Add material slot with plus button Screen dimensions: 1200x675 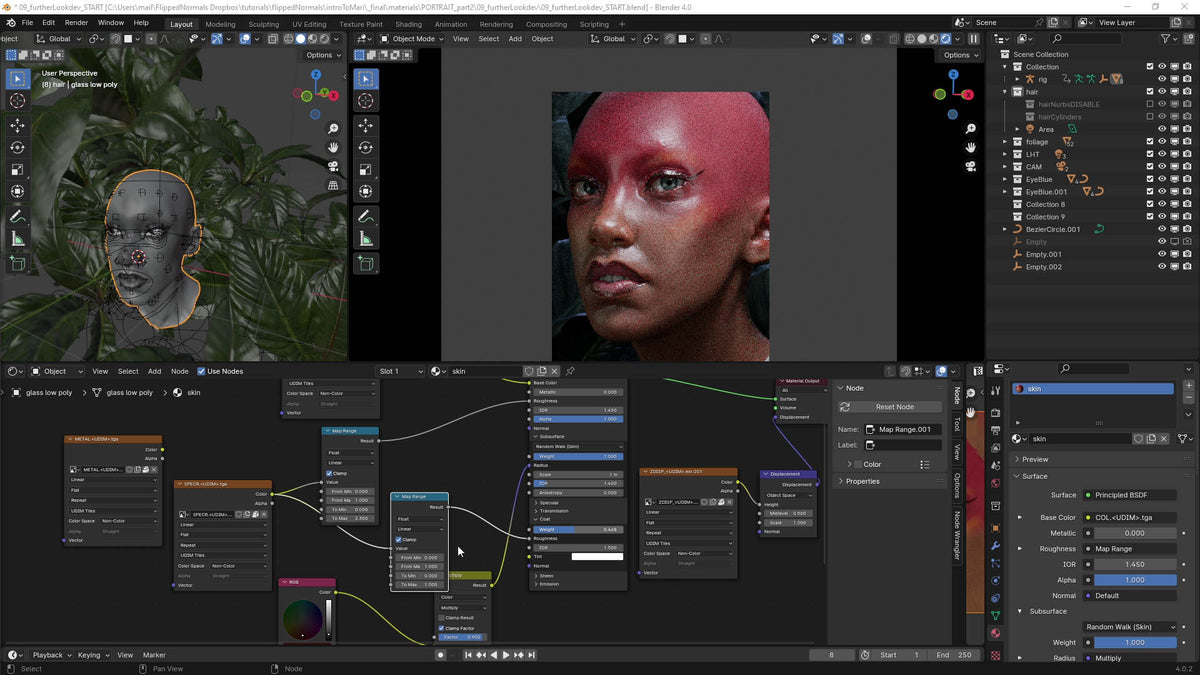[x=1188, y=386]
